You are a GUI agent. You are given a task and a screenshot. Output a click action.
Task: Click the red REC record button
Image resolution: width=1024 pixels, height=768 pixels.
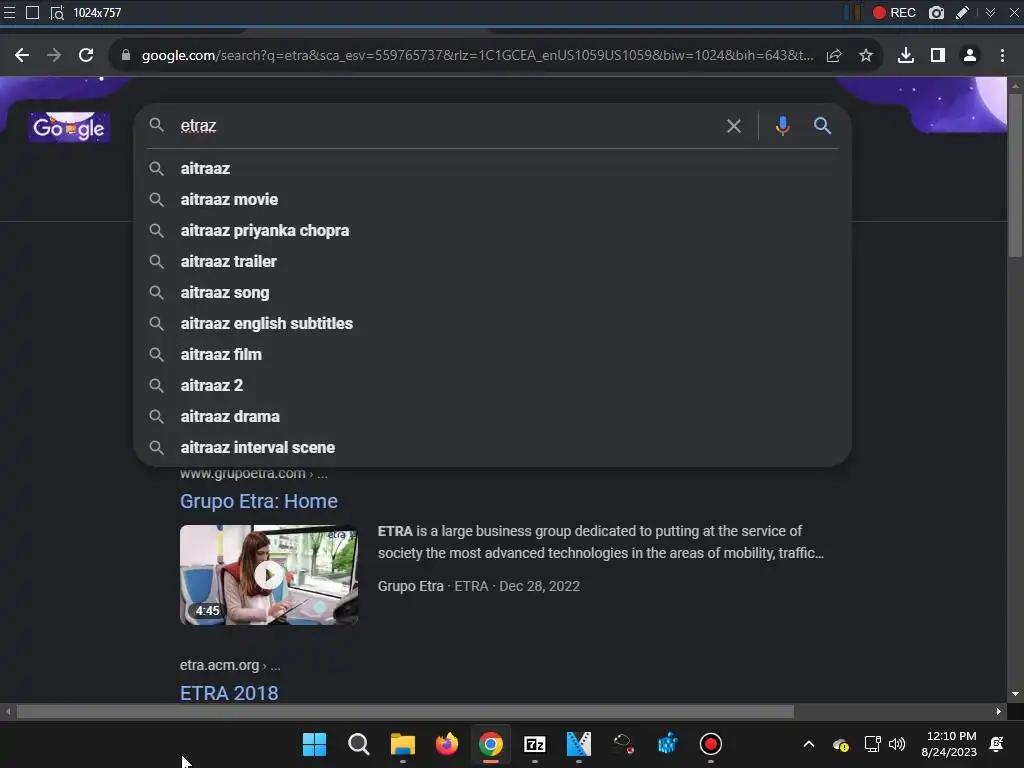point(894,12)
